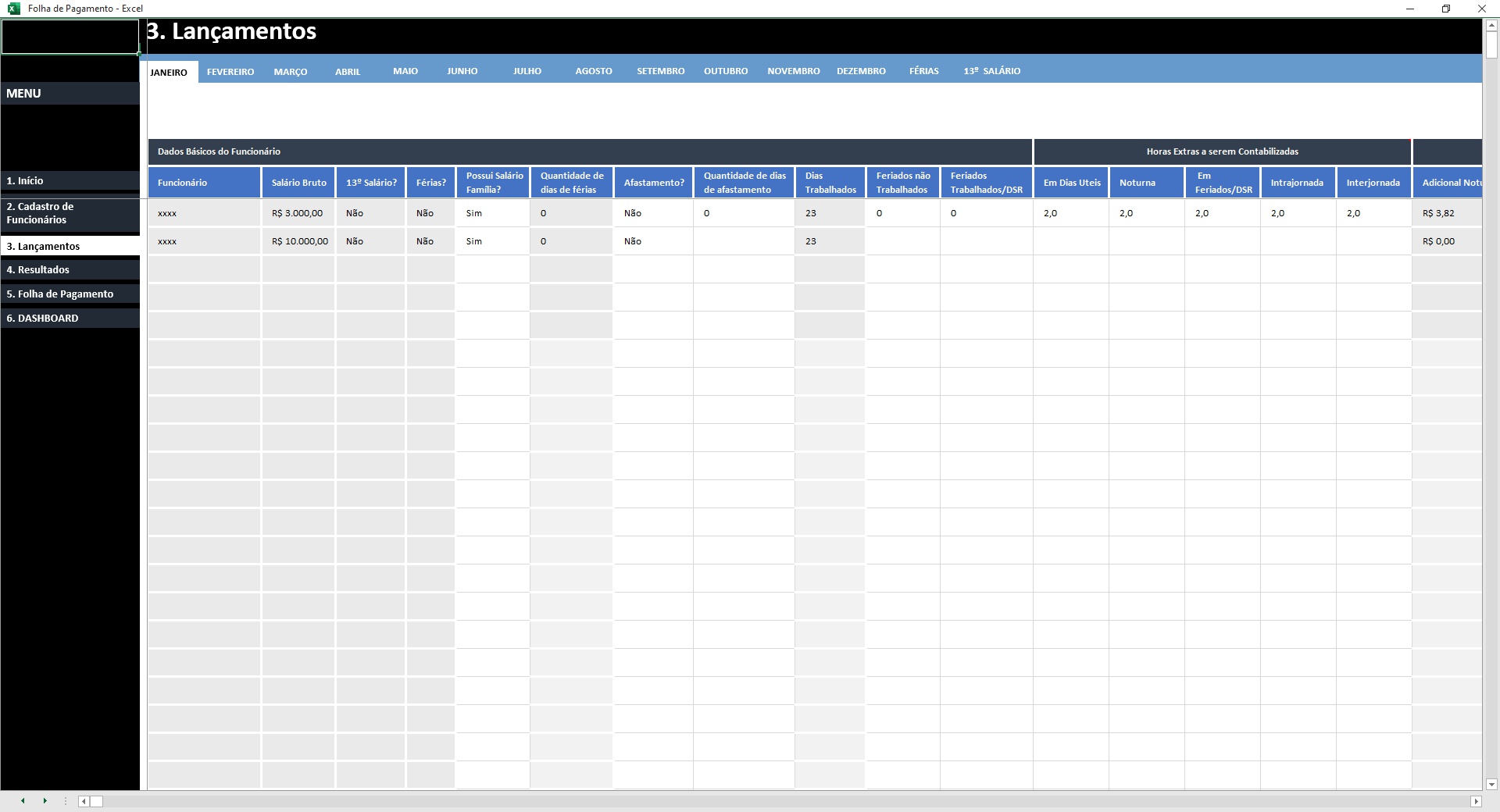Go to 1. Início in the menu
Screen dimensions: 1500x812
[x=70, y=180]
